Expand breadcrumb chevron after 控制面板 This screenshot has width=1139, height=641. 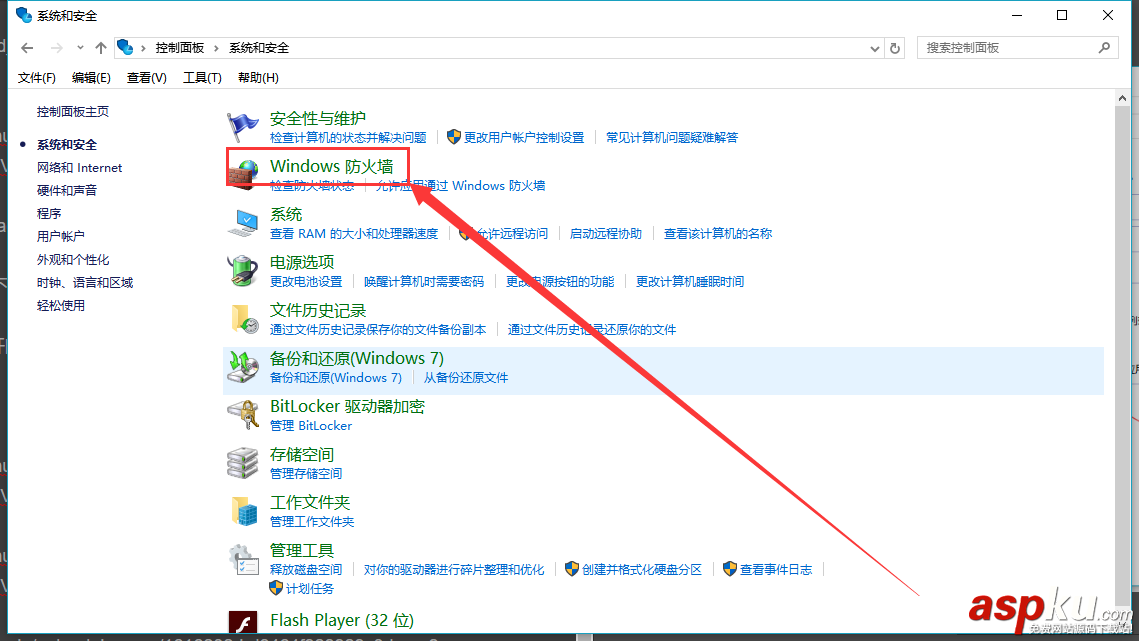coord(216,48)
